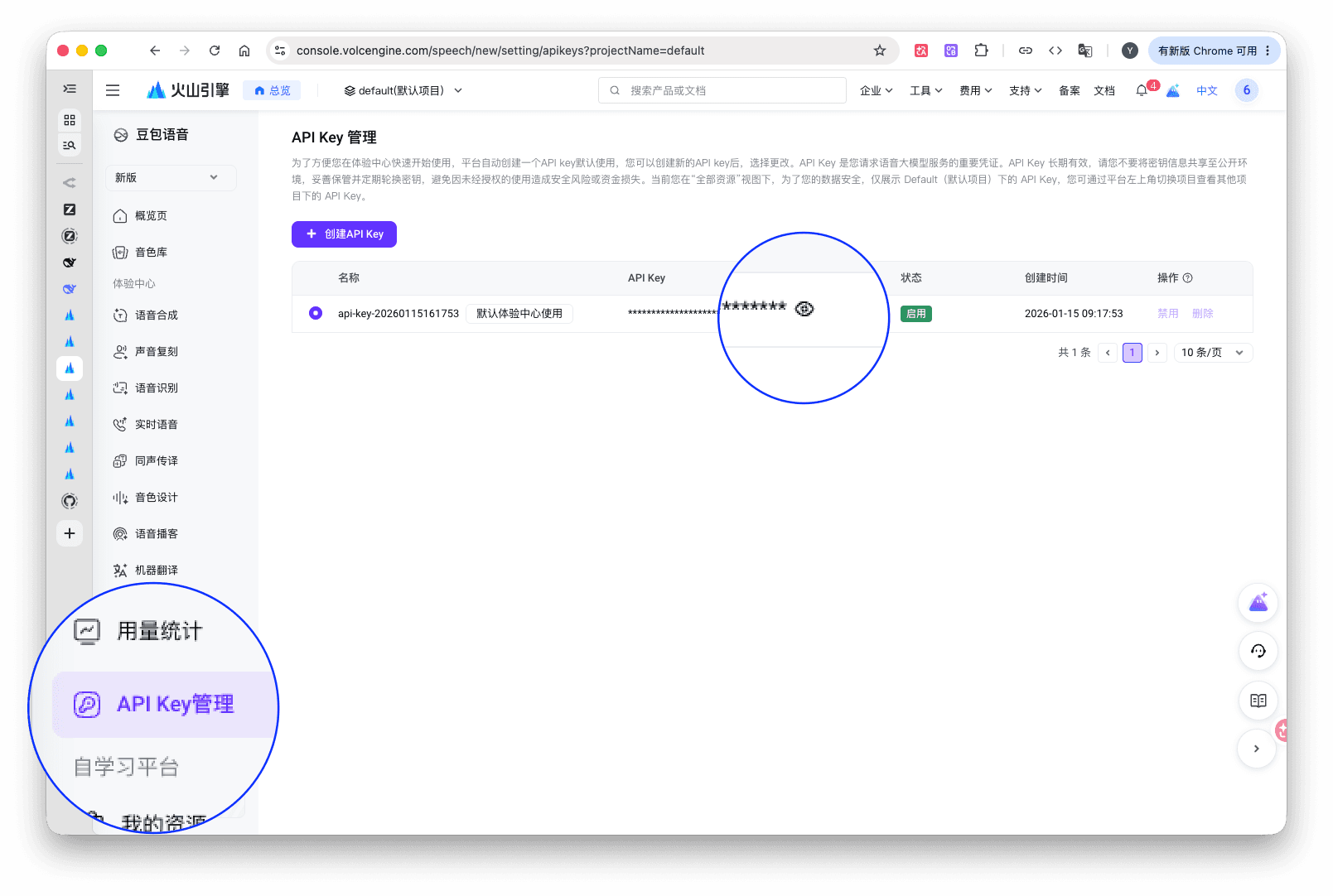Switch language via 中文
This screenshot has height=896, width=1333.
[x=1207, y=90]
